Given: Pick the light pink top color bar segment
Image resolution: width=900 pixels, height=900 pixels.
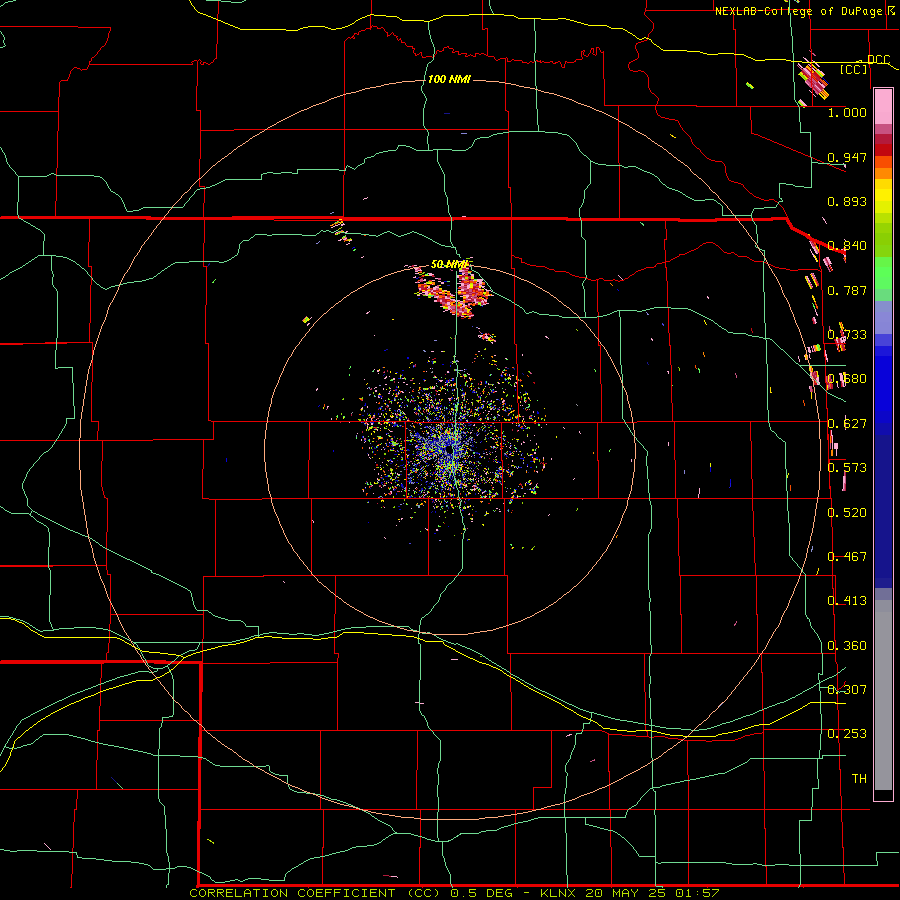Looking at the screenshot, I should 883,106.
